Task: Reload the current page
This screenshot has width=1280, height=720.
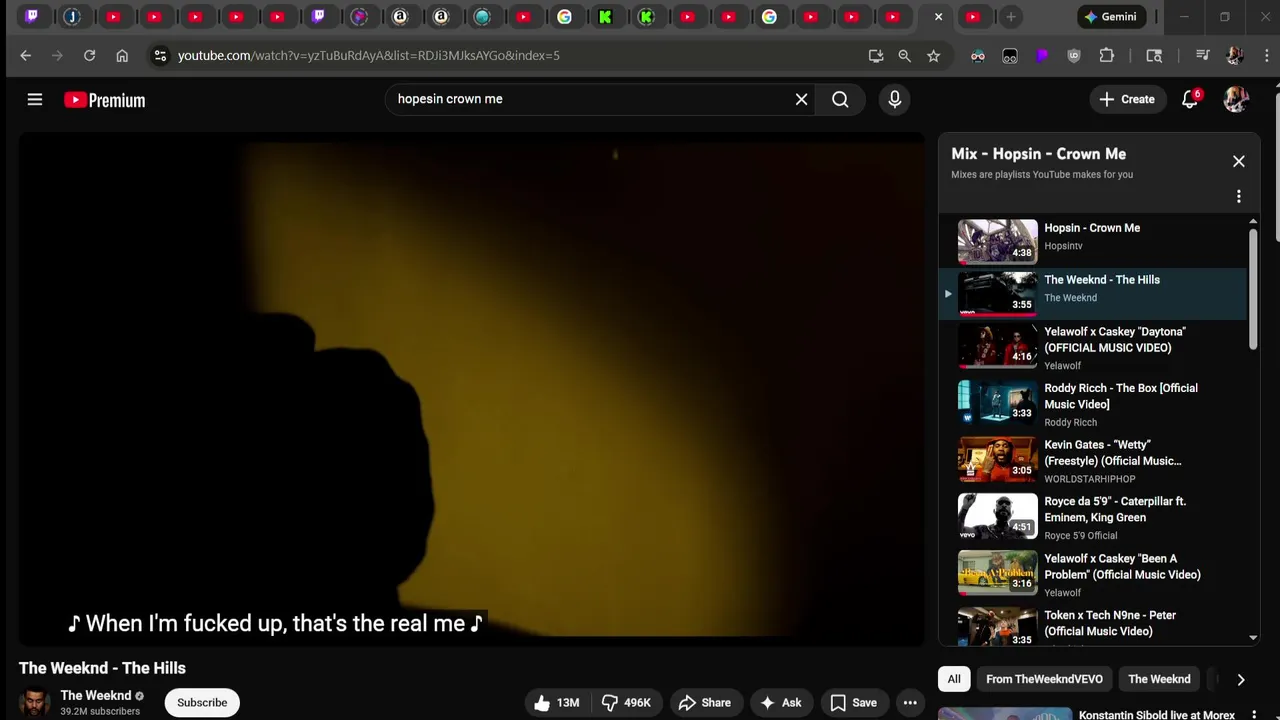Action: [89, 55]
